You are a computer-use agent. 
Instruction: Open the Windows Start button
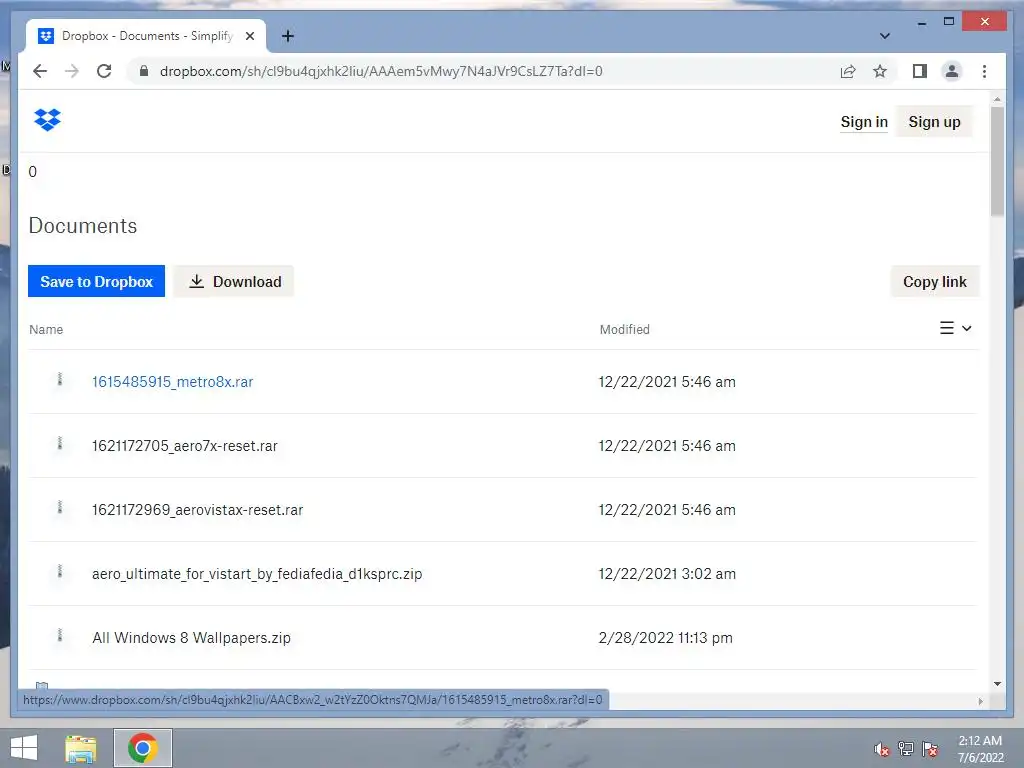point(24,748)
